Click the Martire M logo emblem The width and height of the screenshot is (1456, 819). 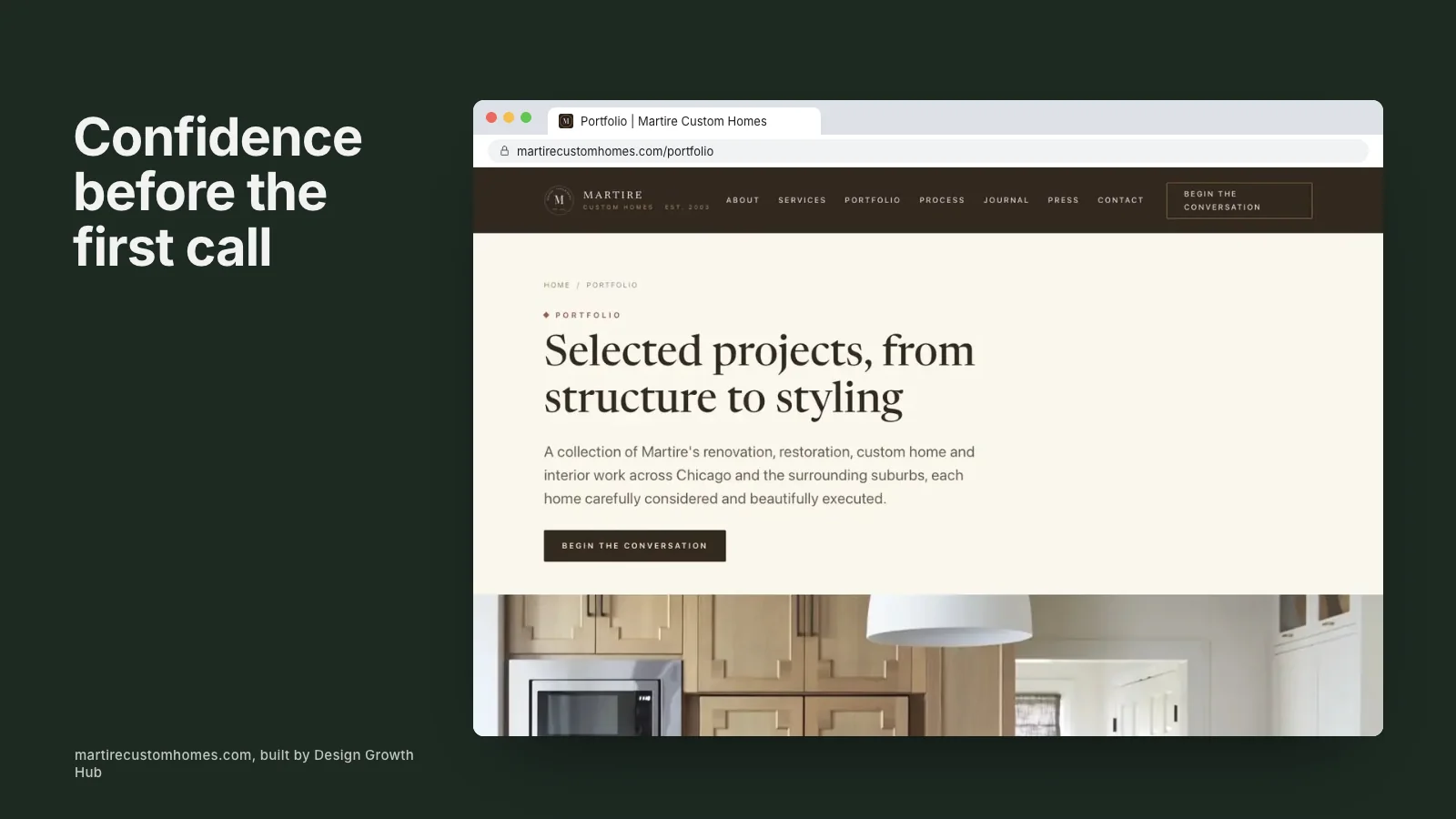(559, 200)
